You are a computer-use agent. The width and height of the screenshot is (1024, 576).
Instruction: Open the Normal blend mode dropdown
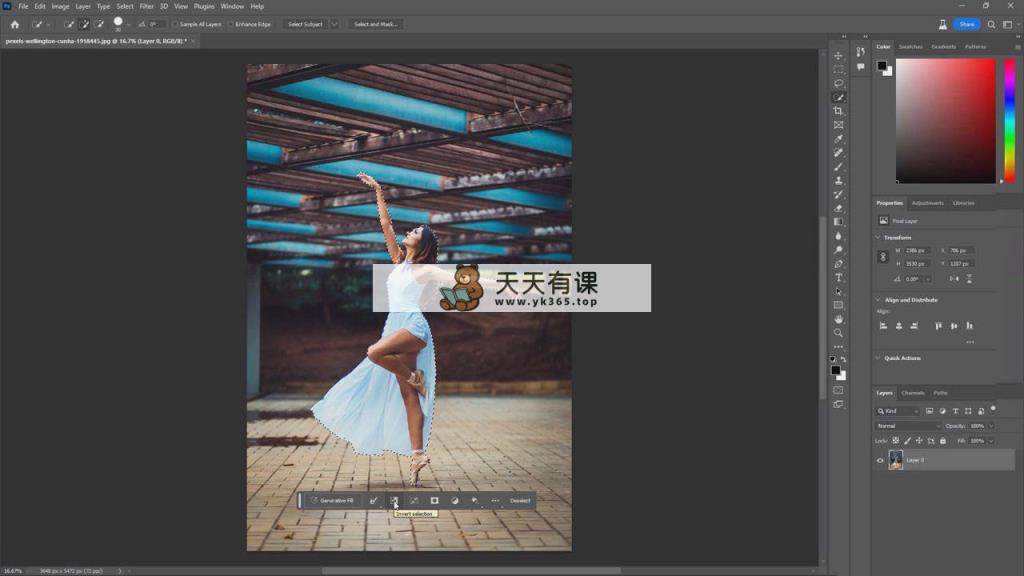(908, 426)
